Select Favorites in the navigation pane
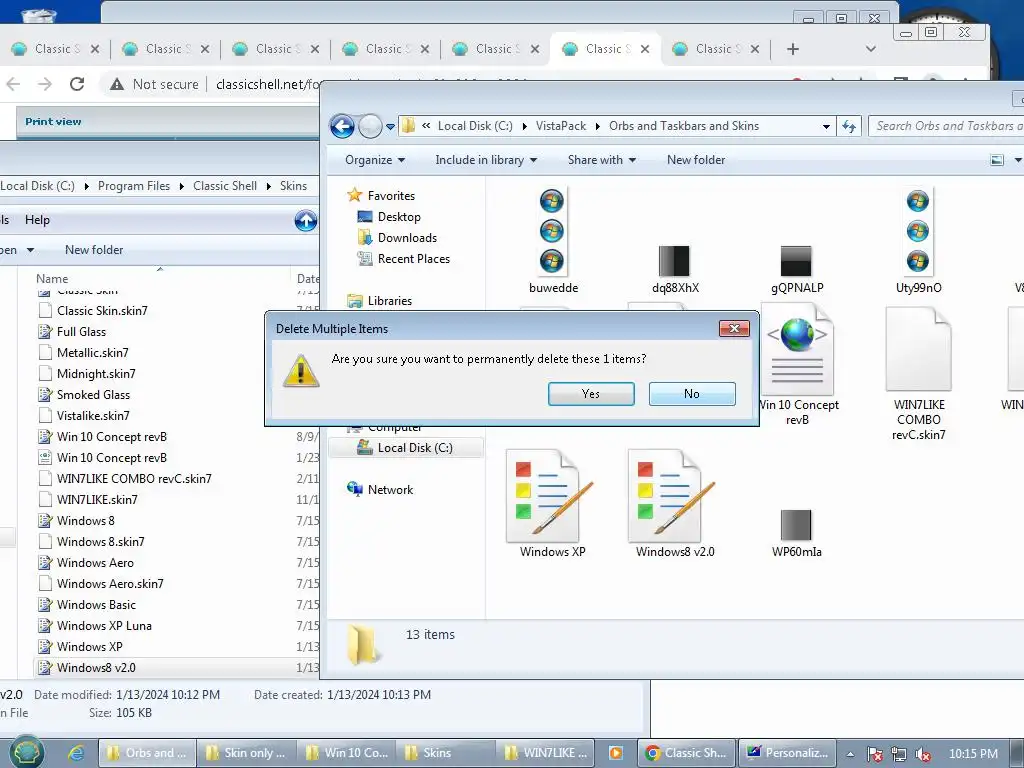This screenshot has height=768, width=1024. tap(391, 195)
